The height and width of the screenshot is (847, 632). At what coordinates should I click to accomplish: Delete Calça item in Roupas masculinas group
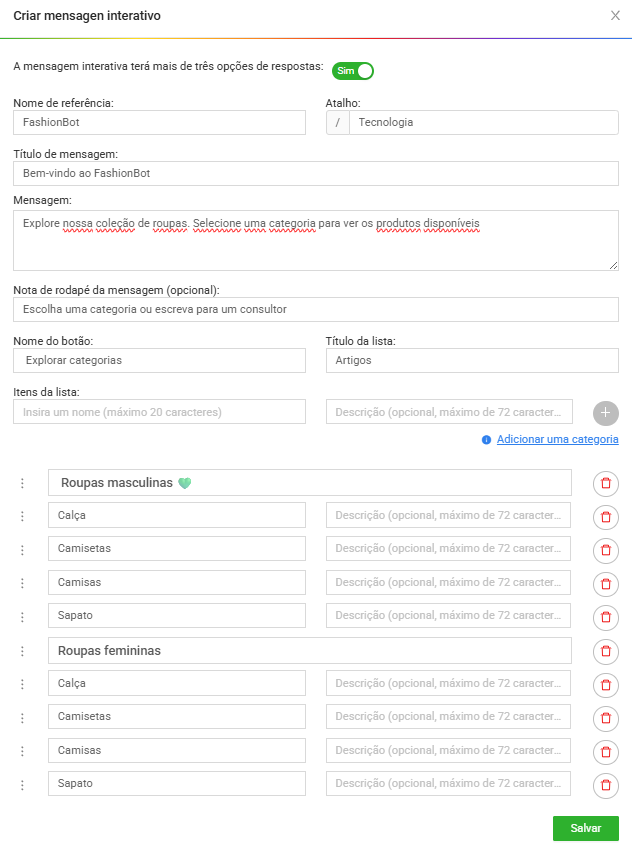(606, 517)
